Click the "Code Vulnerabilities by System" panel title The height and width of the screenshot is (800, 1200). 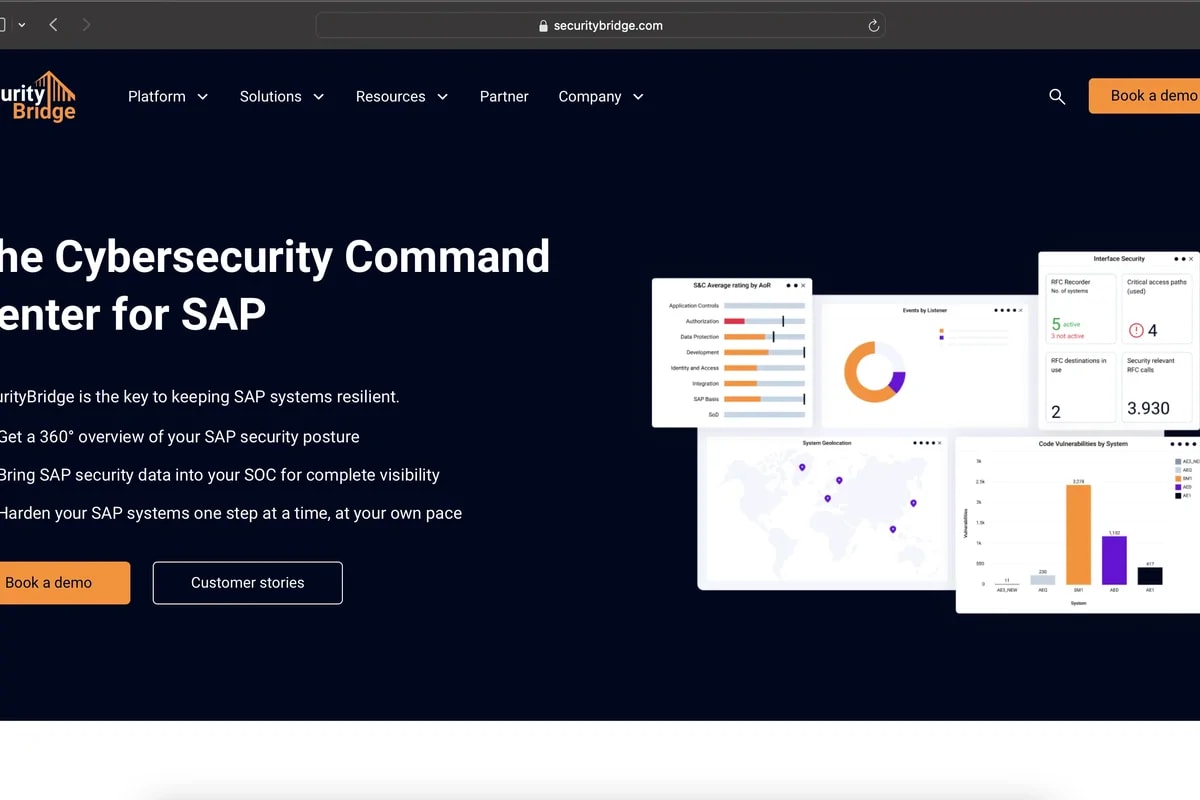coord(1083,444)
